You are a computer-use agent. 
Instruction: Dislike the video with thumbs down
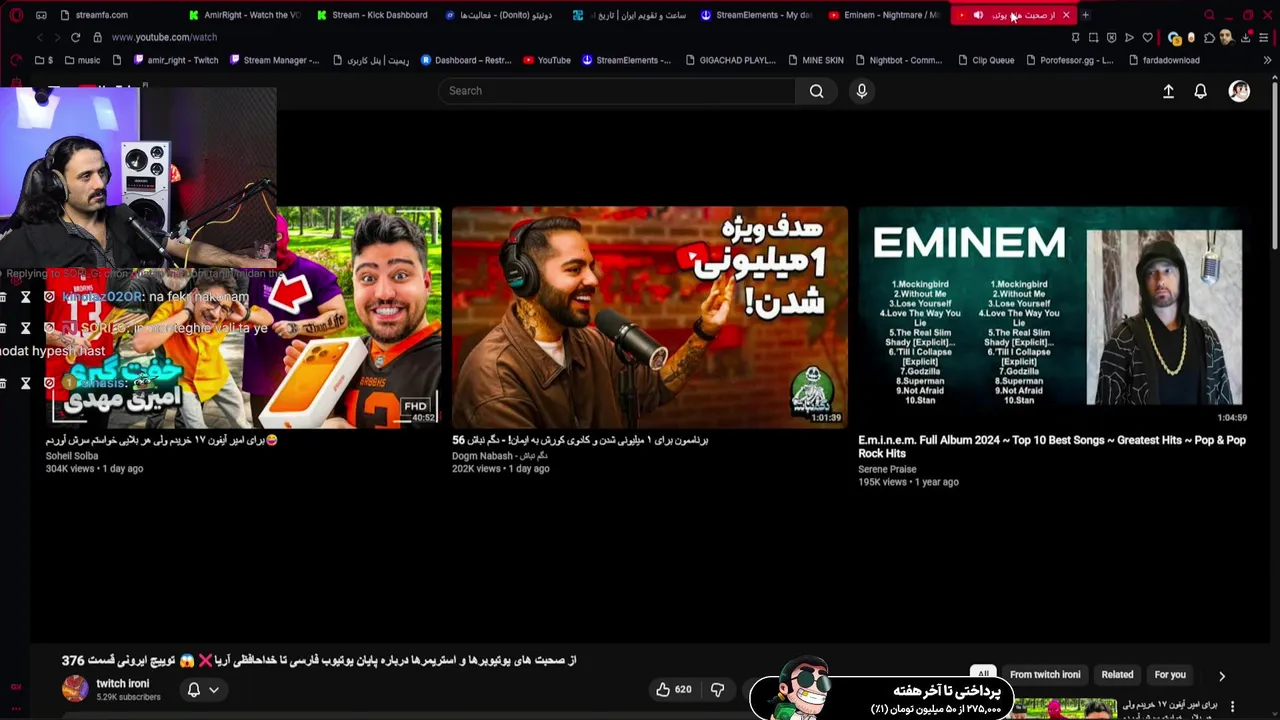click(x=717, y=689)
